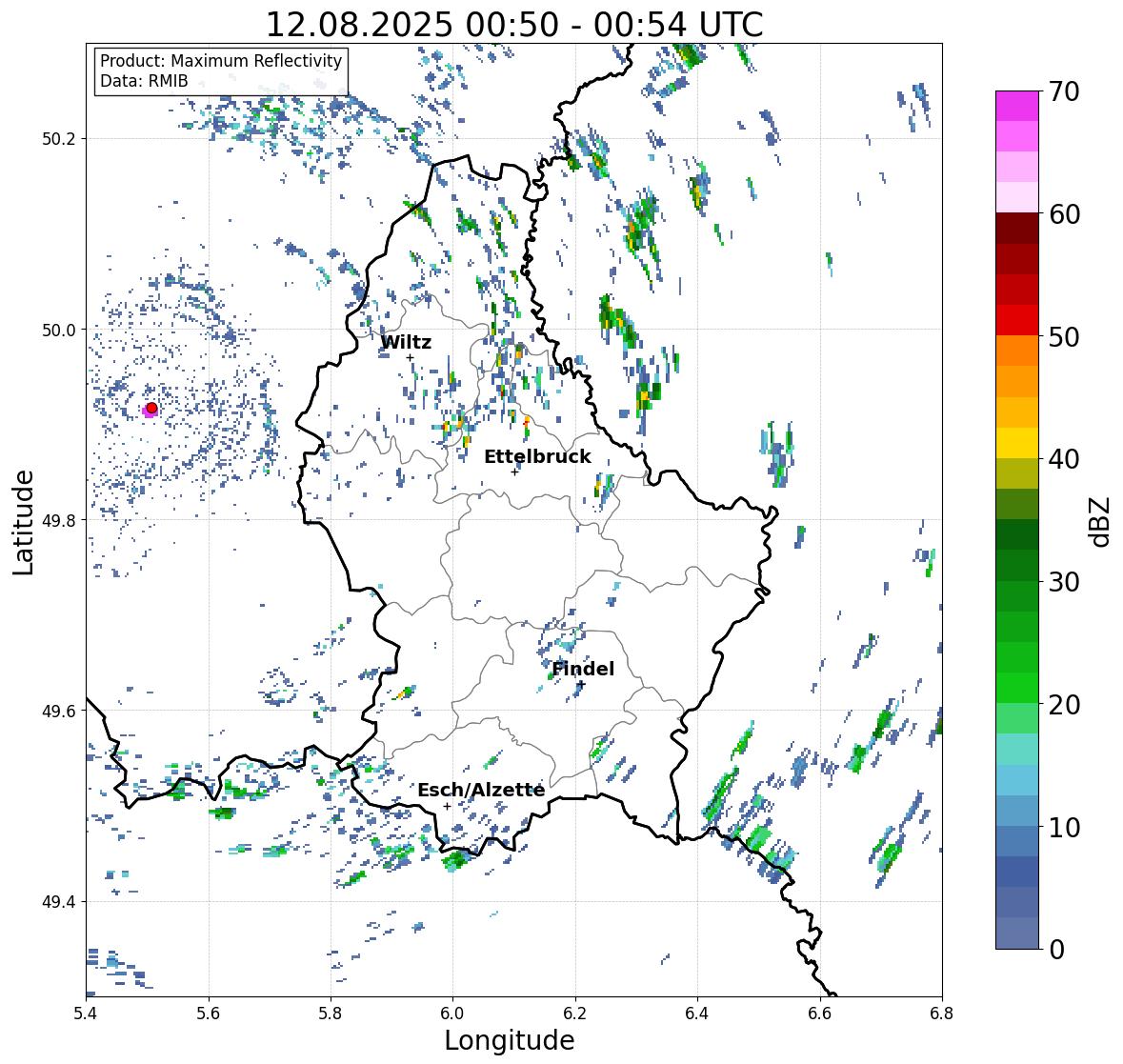Click the latitude tick label 49.6

[59, 711]
